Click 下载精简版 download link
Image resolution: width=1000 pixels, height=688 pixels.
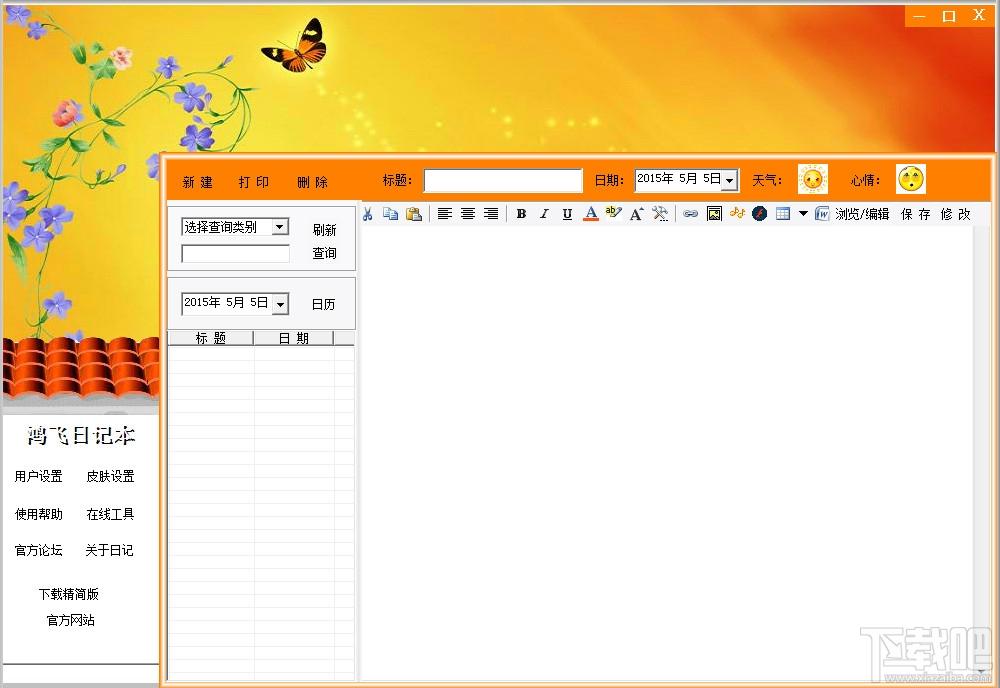[x=68, y=594]
